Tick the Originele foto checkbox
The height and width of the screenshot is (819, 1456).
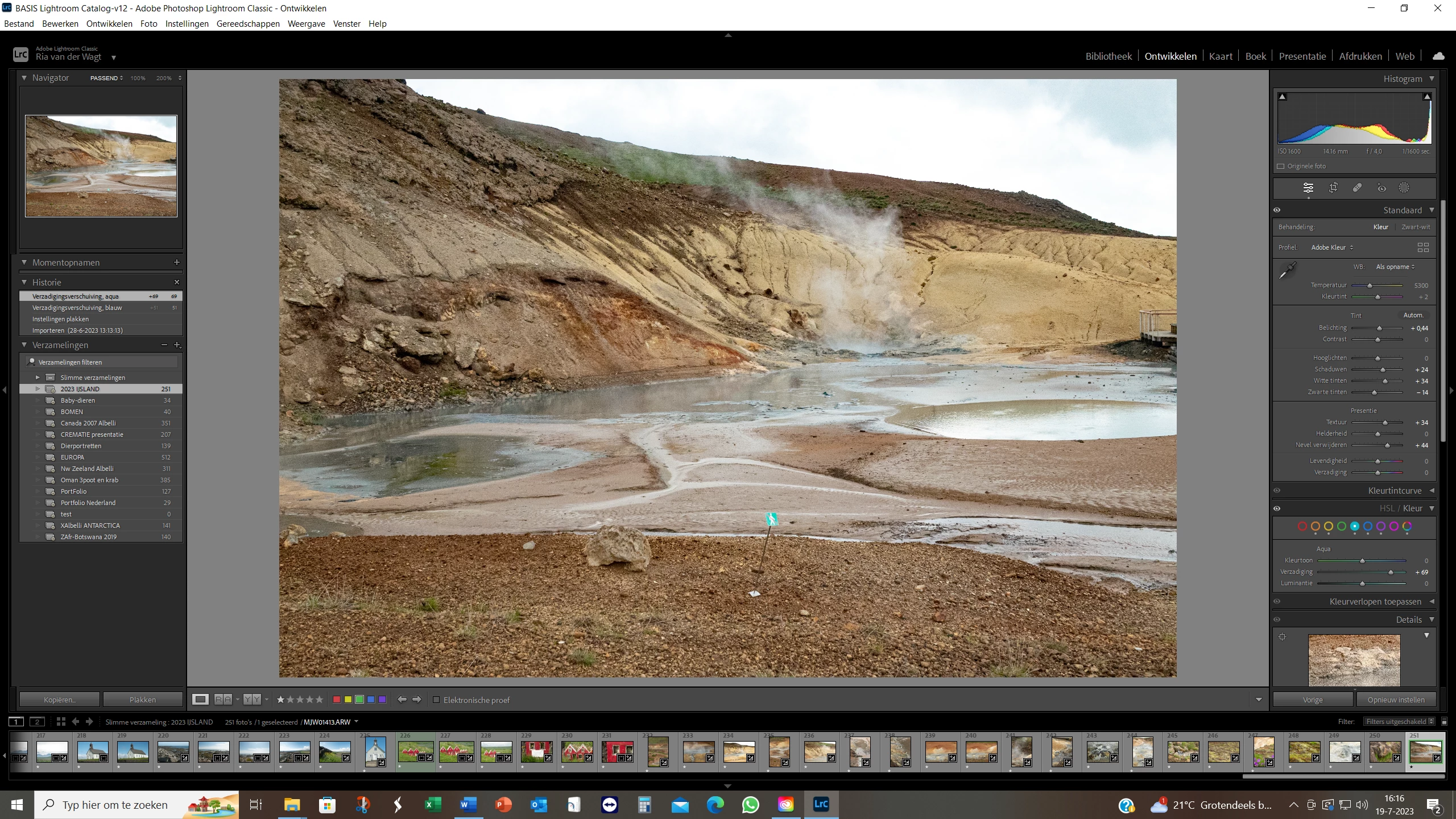point(1281,166)
